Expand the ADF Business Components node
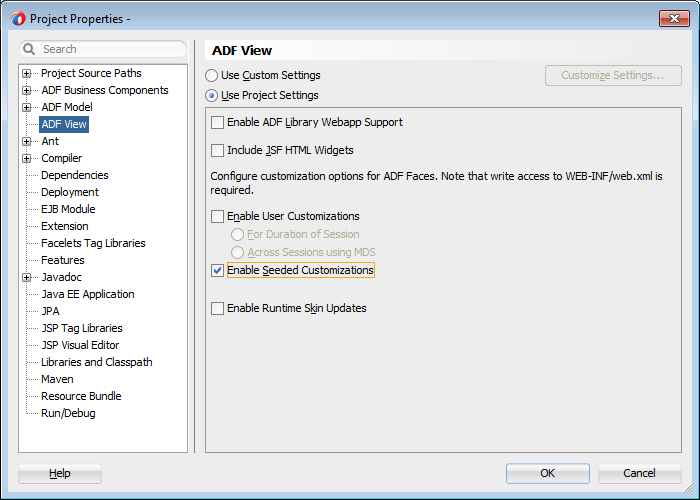This screenshot has width=700, height=500. (27, 90)
